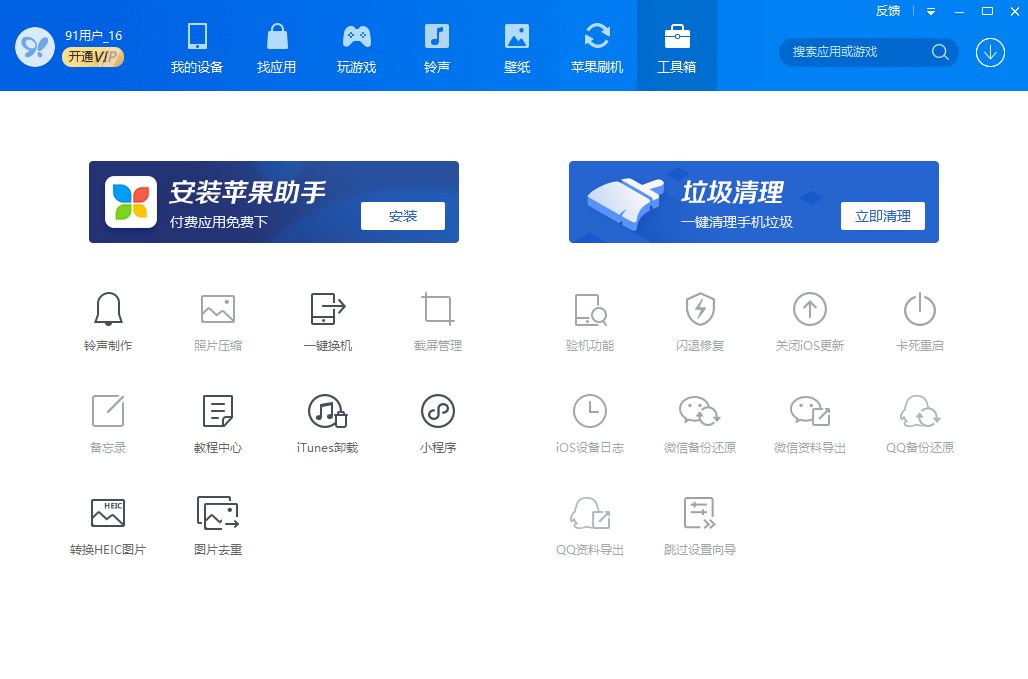Switch to the 找应用 tab
Viewport: 1028px width, 679px height.
(x=277, y=47)
